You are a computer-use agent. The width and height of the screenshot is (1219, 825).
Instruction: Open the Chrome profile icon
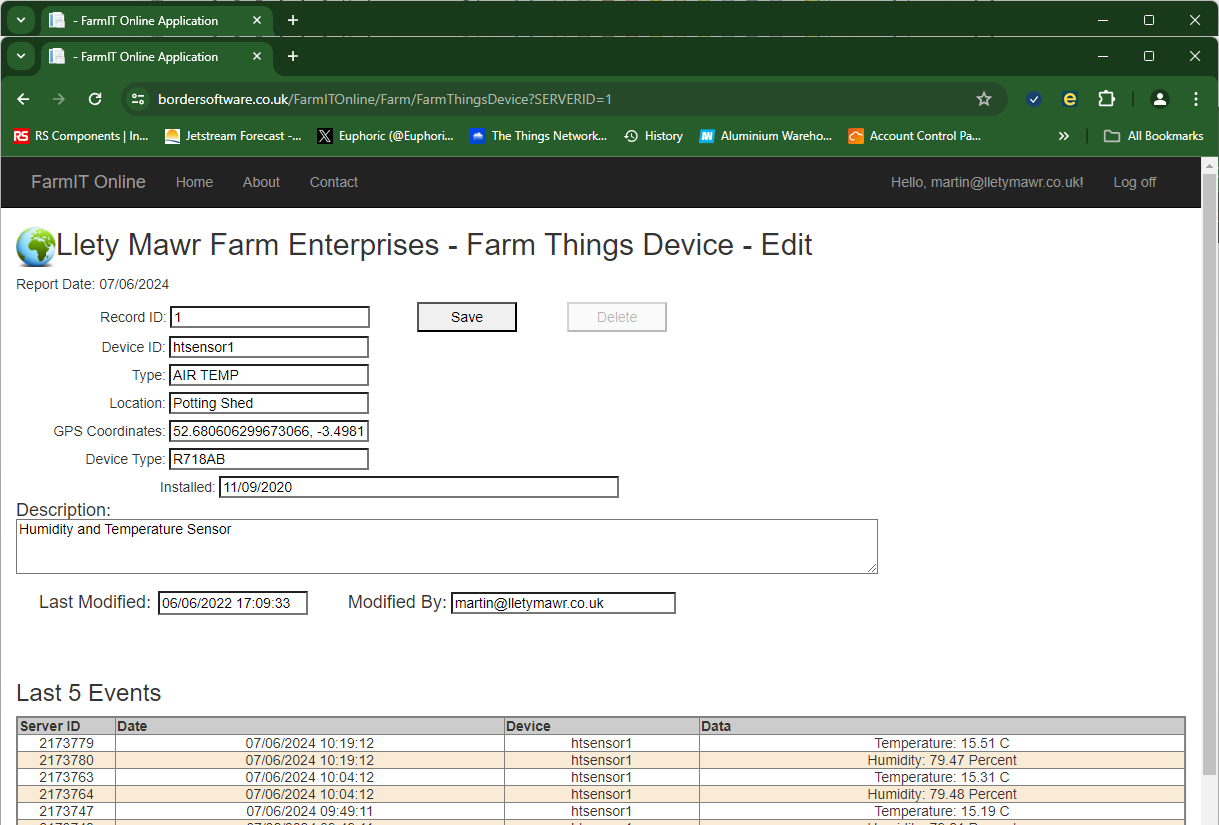pyautogui.click(x=1160, y=99)
